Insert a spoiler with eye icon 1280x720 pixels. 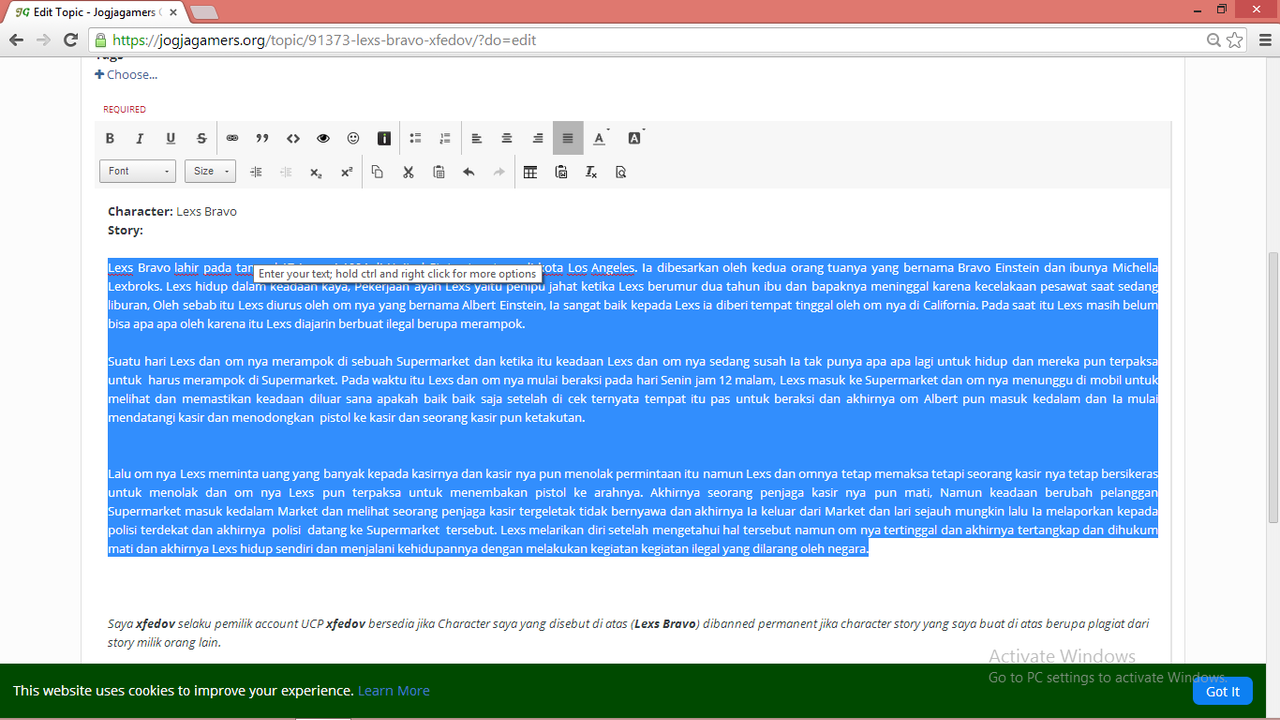pyautogui.click(x=323, y=138)
